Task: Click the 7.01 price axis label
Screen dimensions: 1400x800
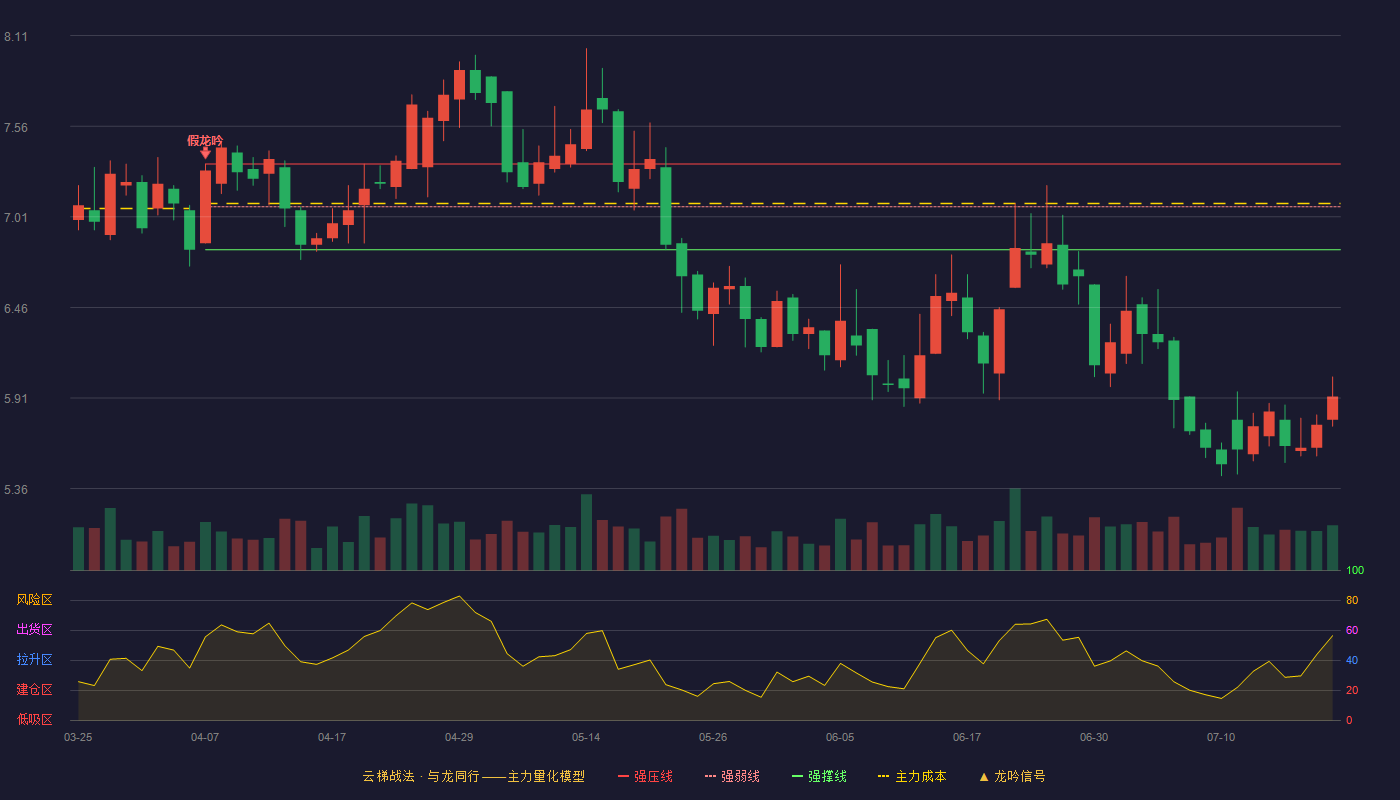Action: click(16, 218)
